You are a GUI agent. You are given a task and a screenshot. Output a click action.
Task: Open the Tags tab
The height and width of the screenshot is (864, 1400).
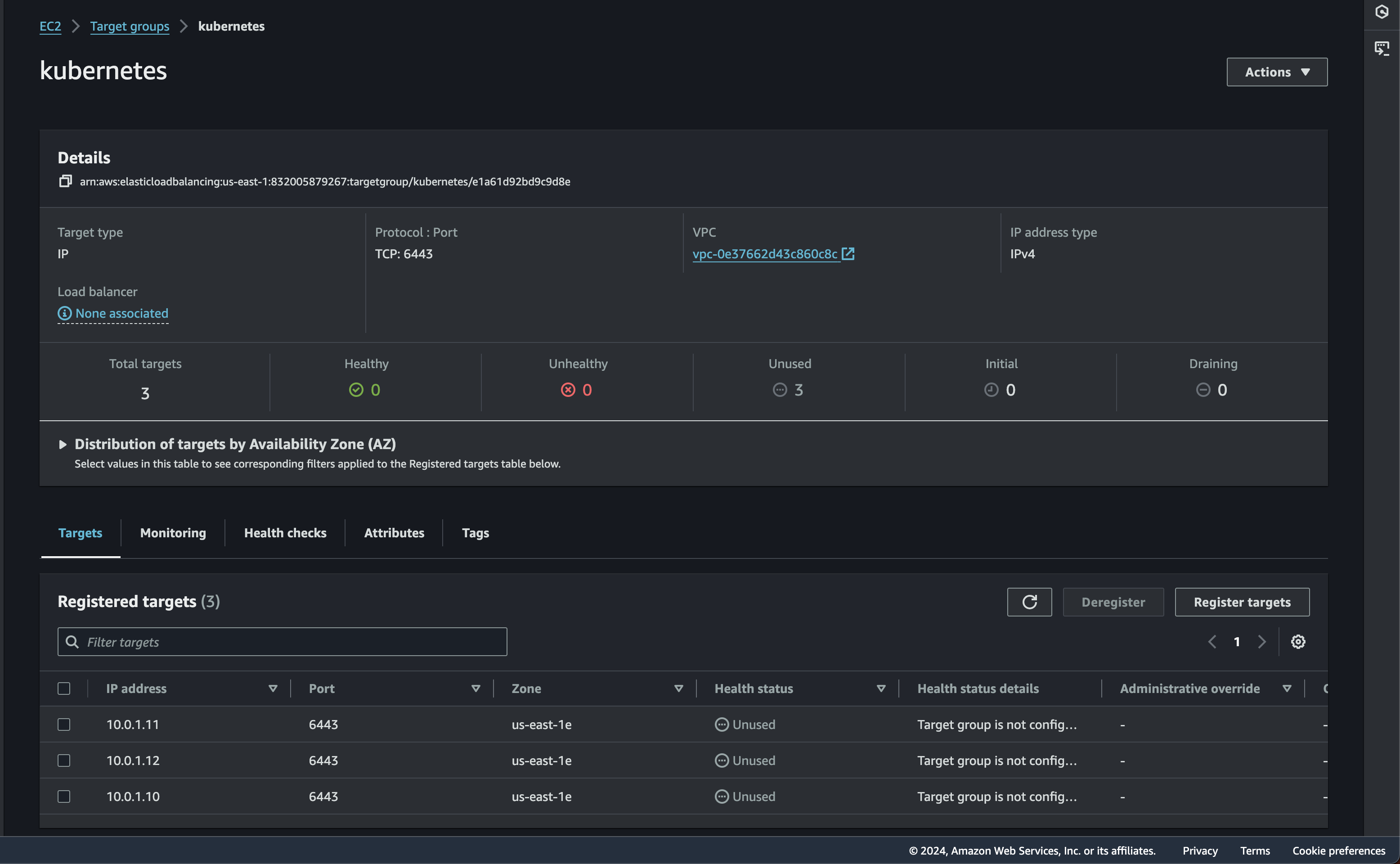coord(475,532)
